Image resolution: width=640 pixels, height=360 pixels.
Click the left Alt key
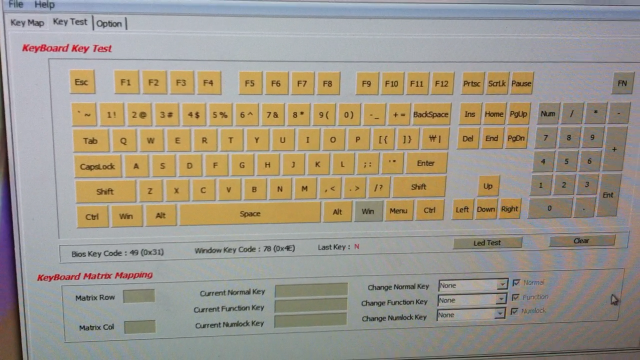point(161,215)
